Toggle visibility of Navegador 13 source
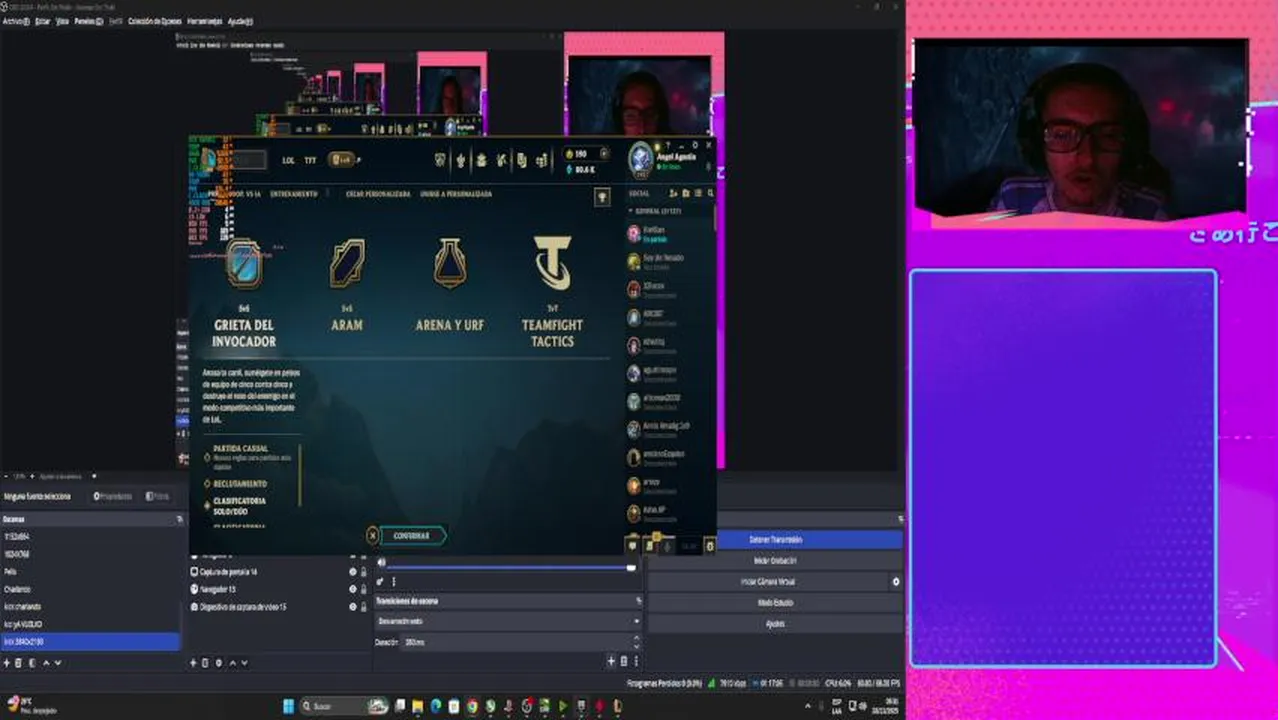This screenshot has height=720, width=1278. [352, 590]
